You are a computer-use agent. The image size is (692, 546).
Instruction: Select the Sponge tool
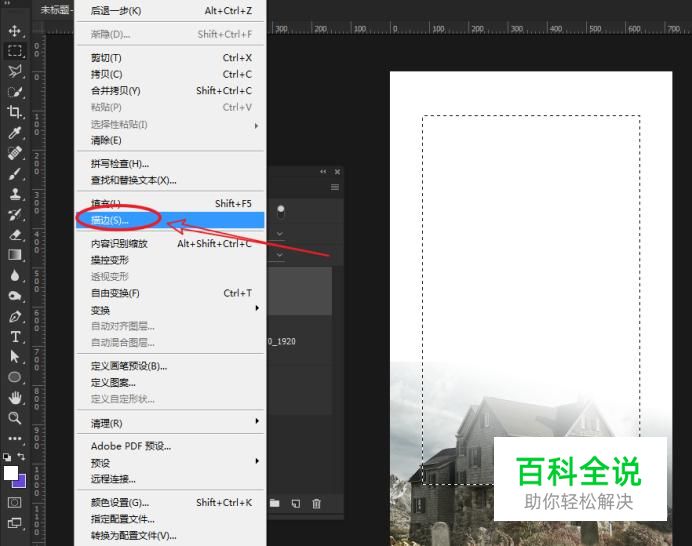point(15,296)
